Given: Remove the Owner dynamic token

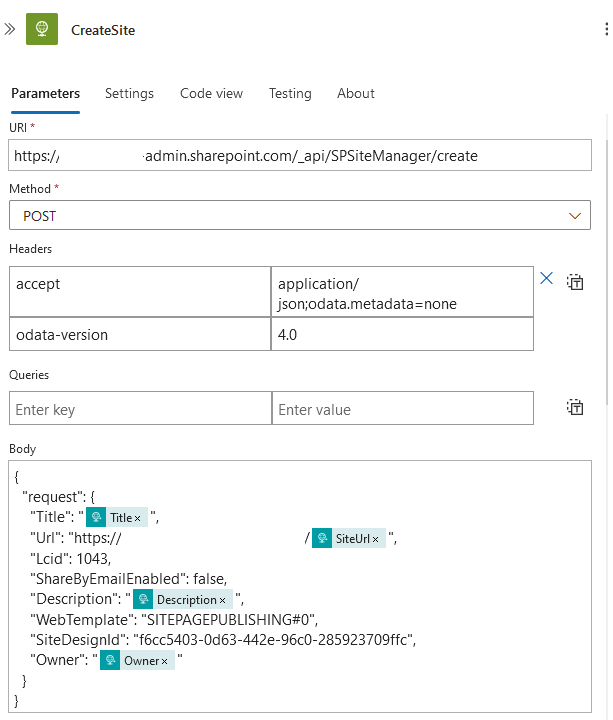Looking at the screenshot, I should (x=164, y=661).
